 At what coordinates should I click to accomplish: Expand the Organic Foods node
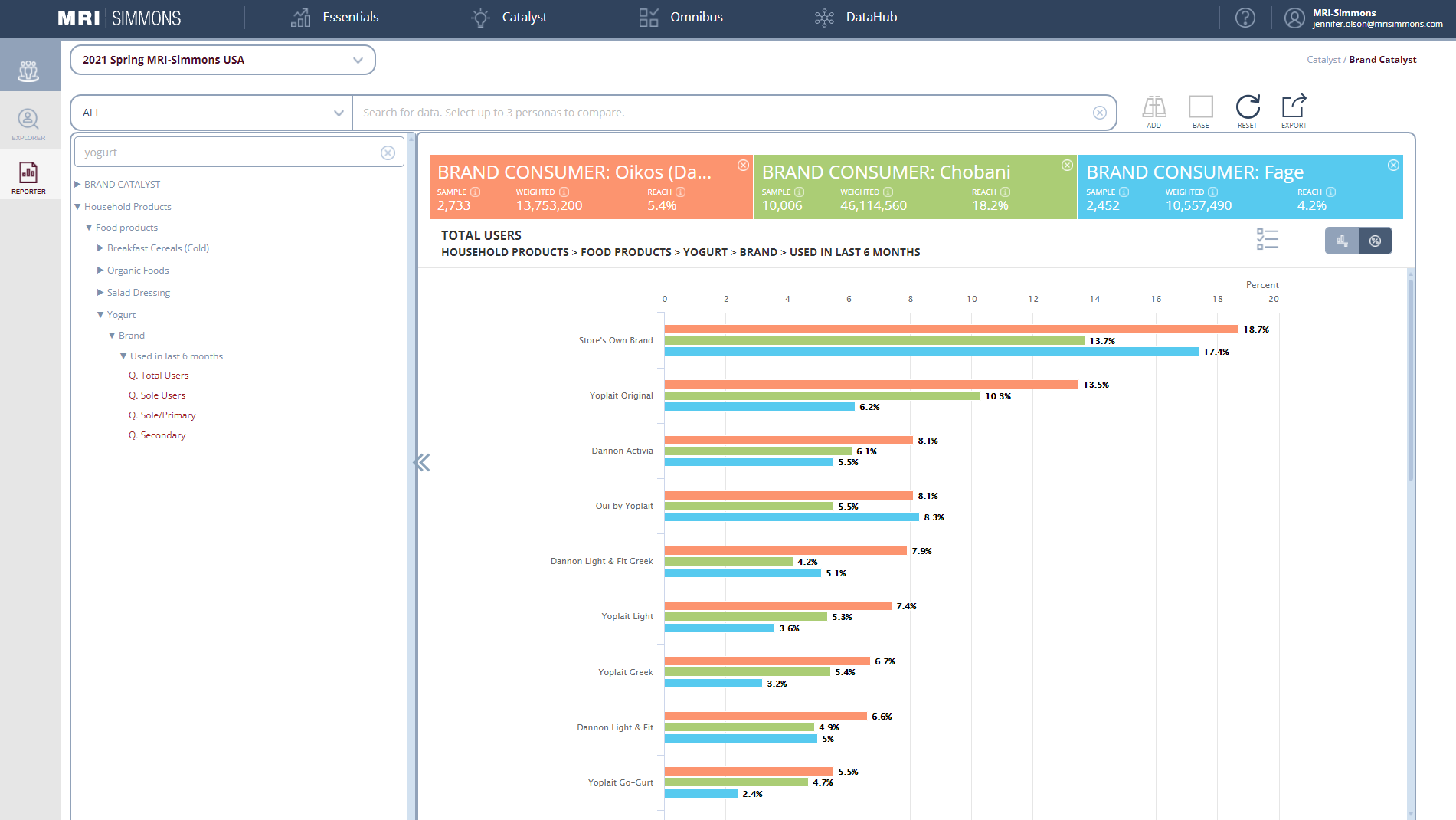pyautogui.click(x=100, y=271)
